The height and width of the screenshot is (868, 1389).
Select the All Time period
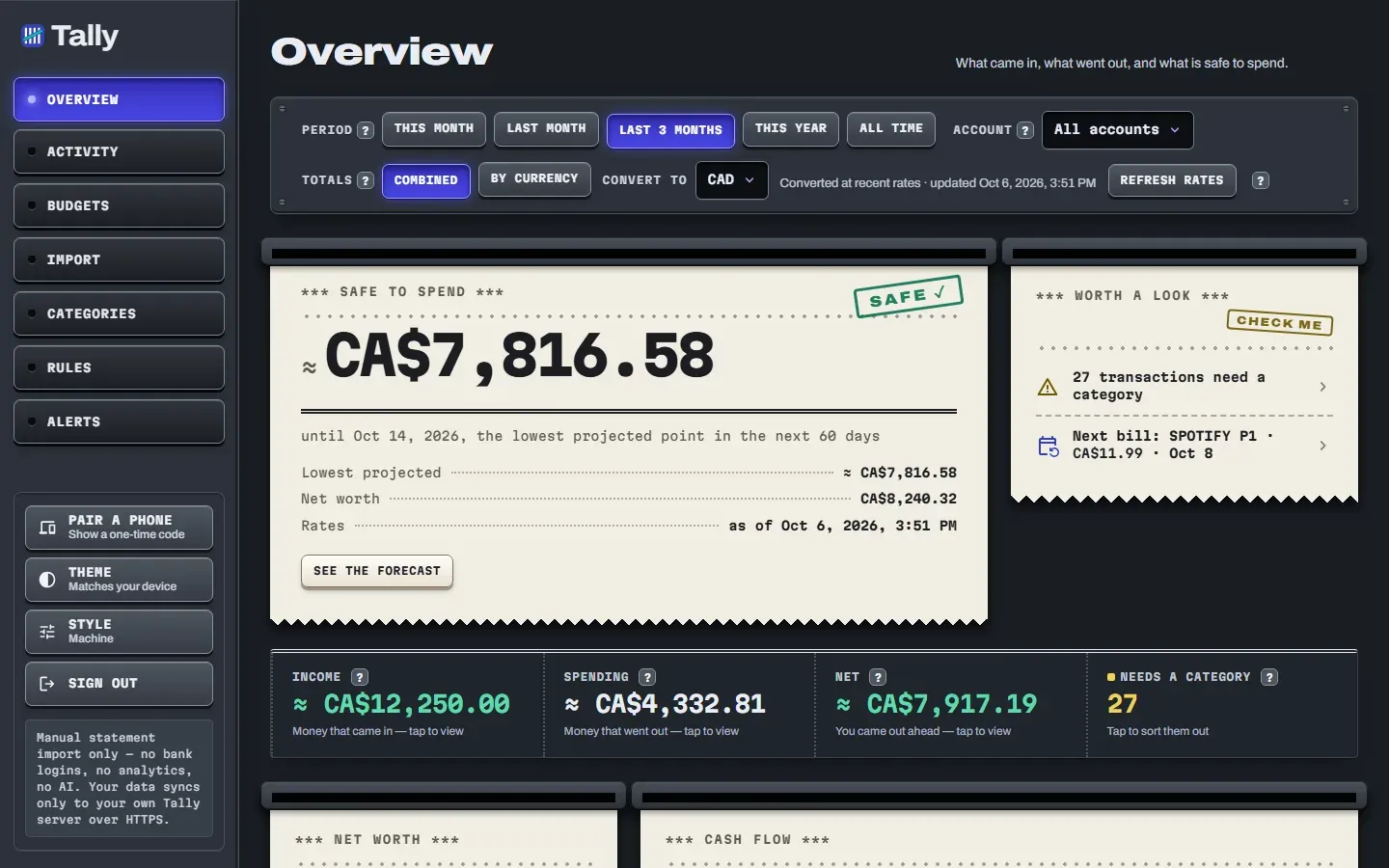[x=891, y=129]
